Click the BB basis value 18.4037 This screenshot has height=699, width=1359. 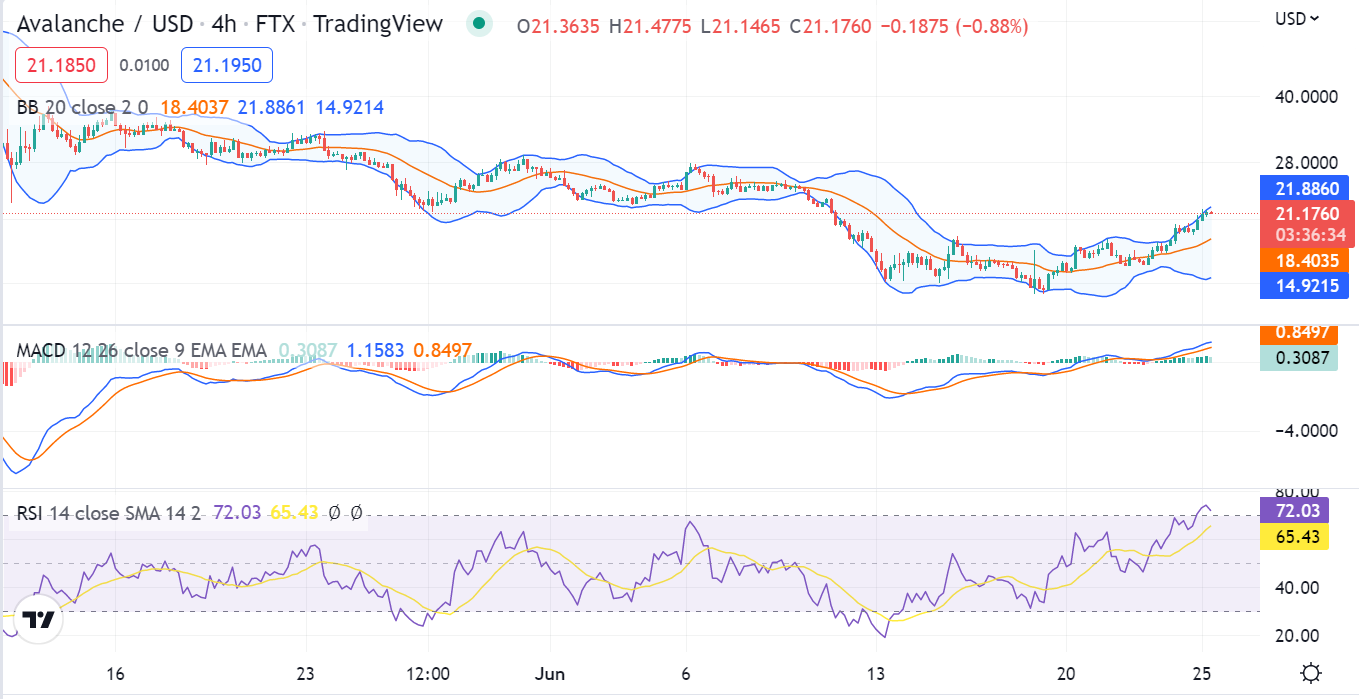(195, 107)
